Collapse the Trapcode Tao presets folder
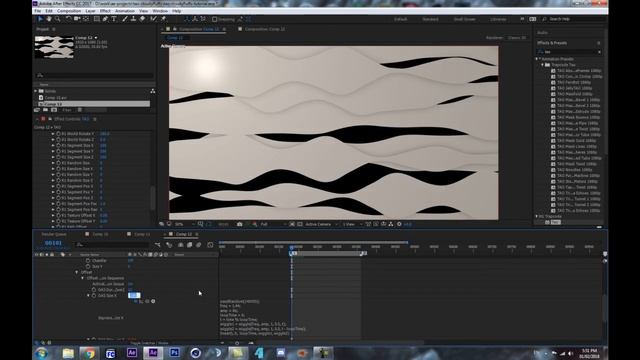This screenshot has width=640, height=360. (542, 65)
